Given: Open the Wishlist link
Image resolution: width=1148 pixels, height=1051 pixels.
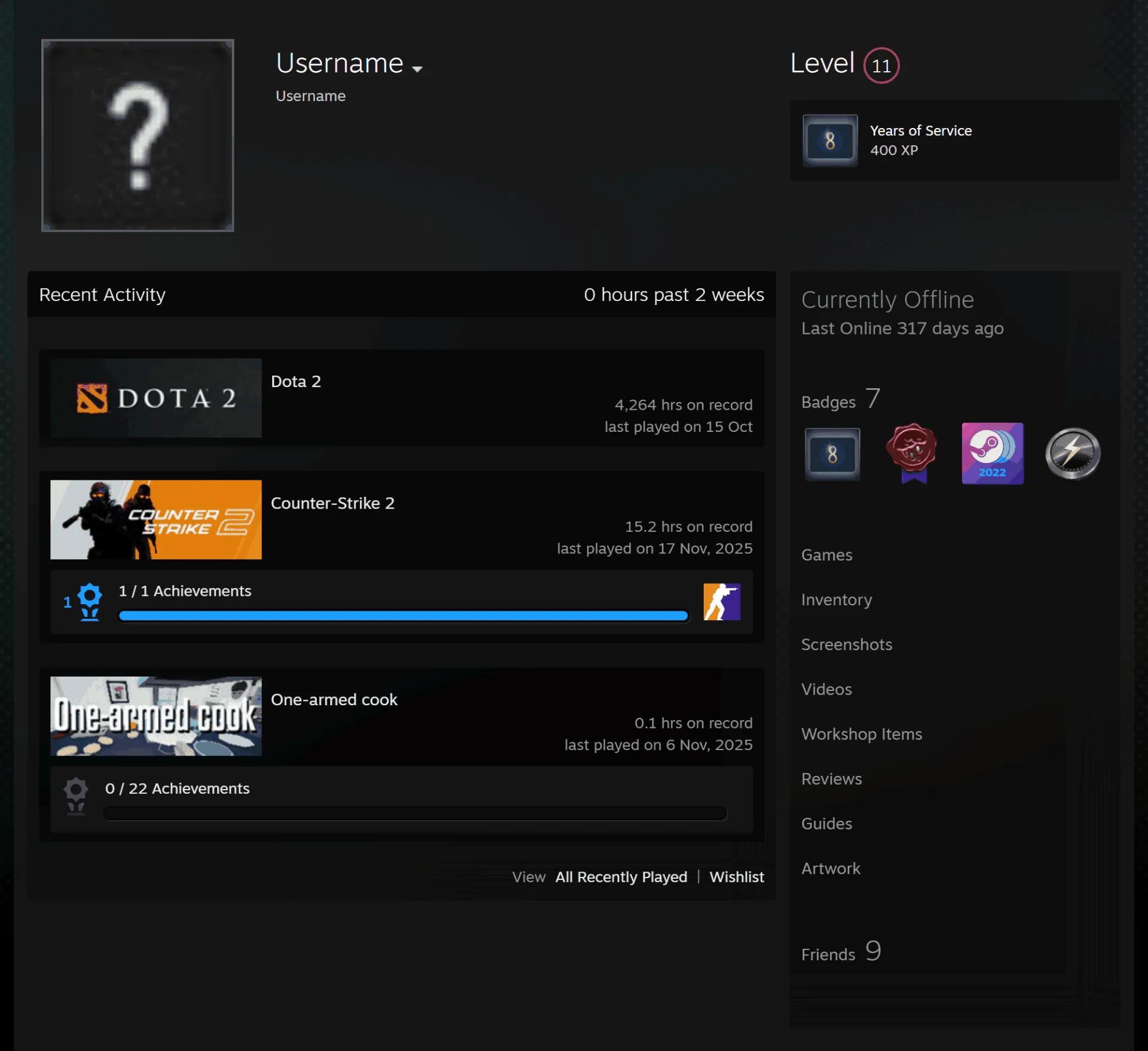Looking at the screenshot, I should click(737, 877).
